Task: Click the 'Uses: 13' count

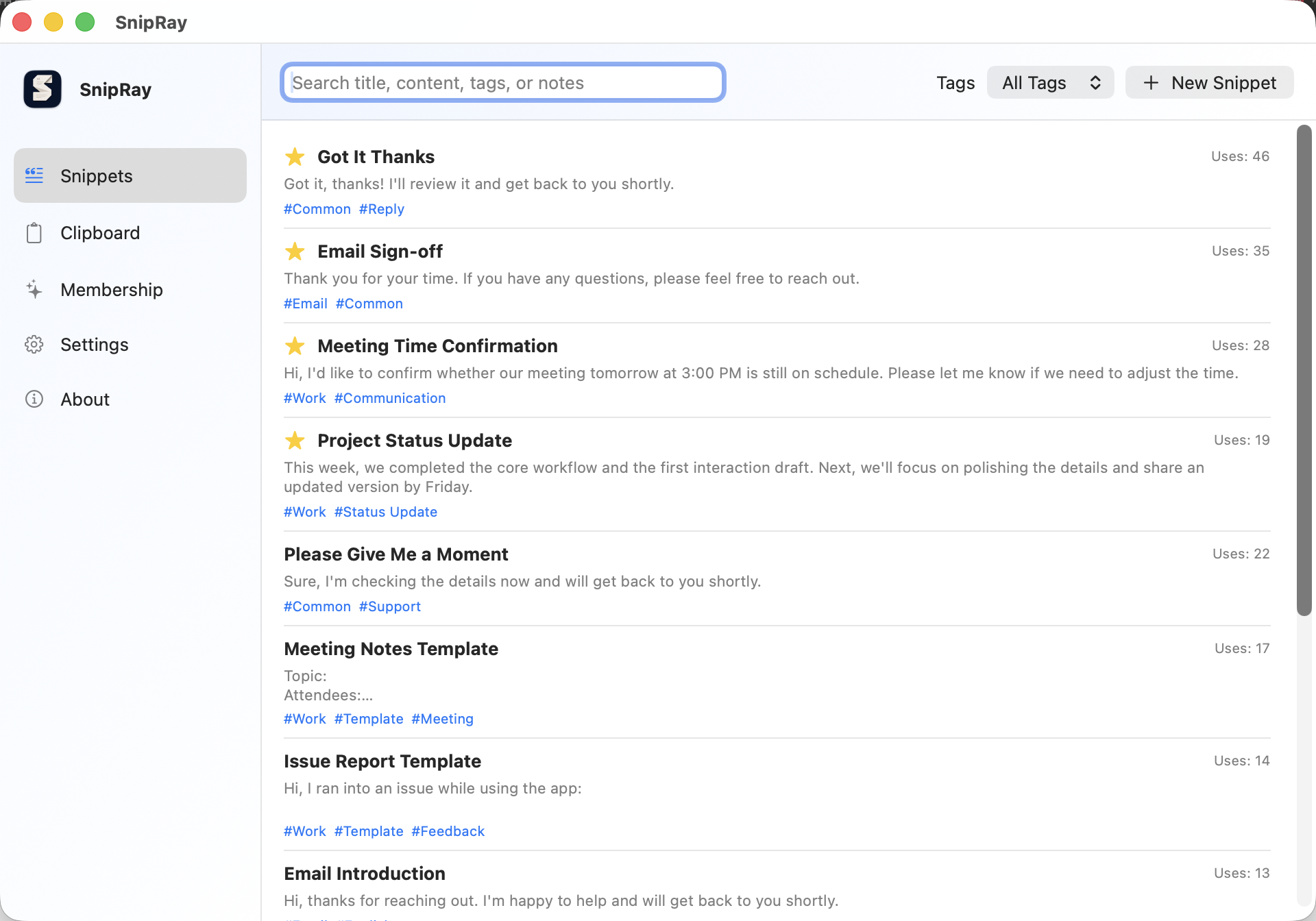Action: [x=1242, y=873]
